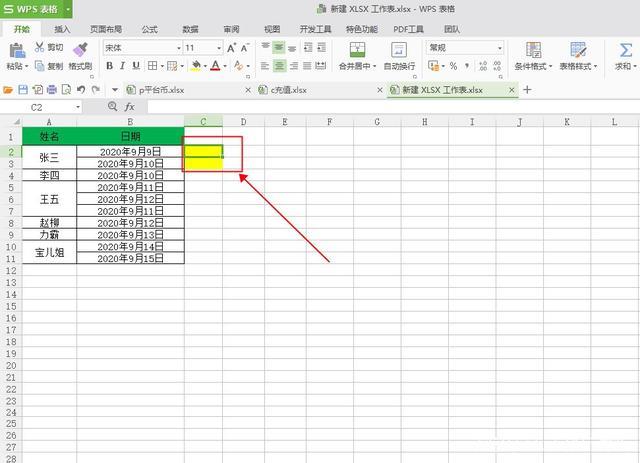The image size is (640, 463).
Task: Undo the last action
Action: 81,89
